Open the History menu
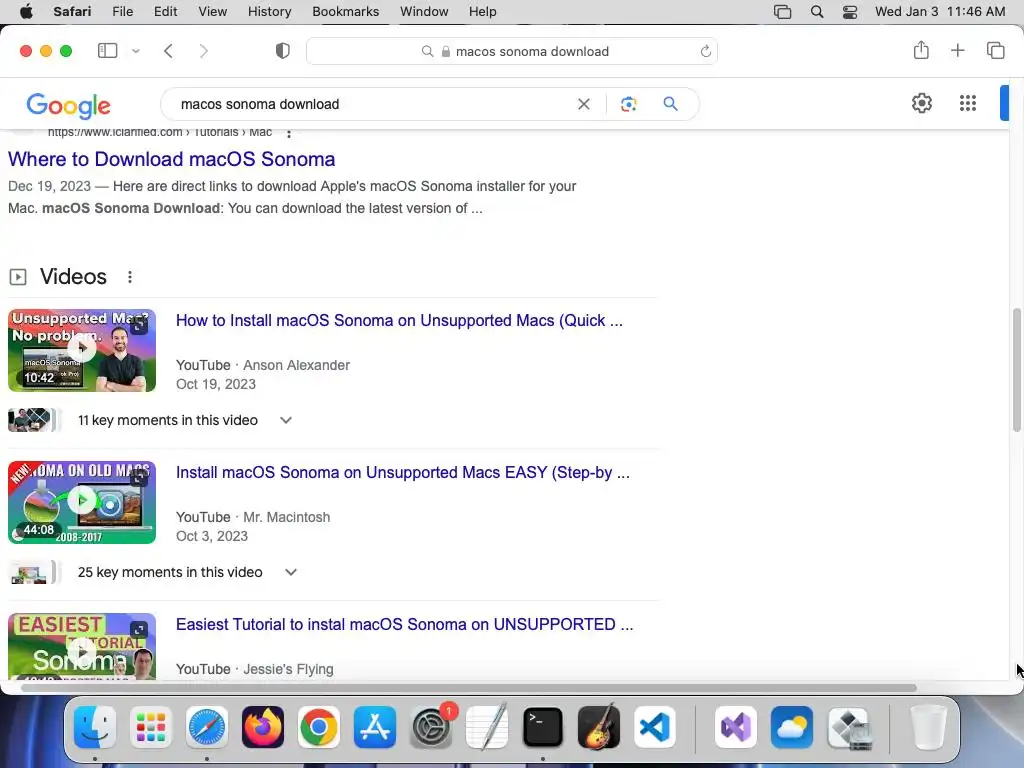 pos(269,12)
